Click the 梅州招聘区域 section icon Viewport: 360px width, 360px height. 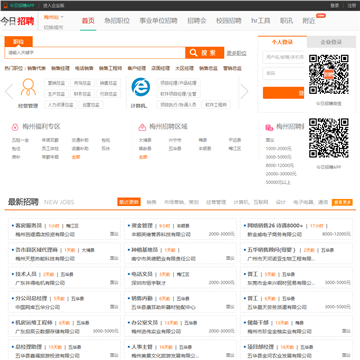pyautogui.click(x=142, y=127)
